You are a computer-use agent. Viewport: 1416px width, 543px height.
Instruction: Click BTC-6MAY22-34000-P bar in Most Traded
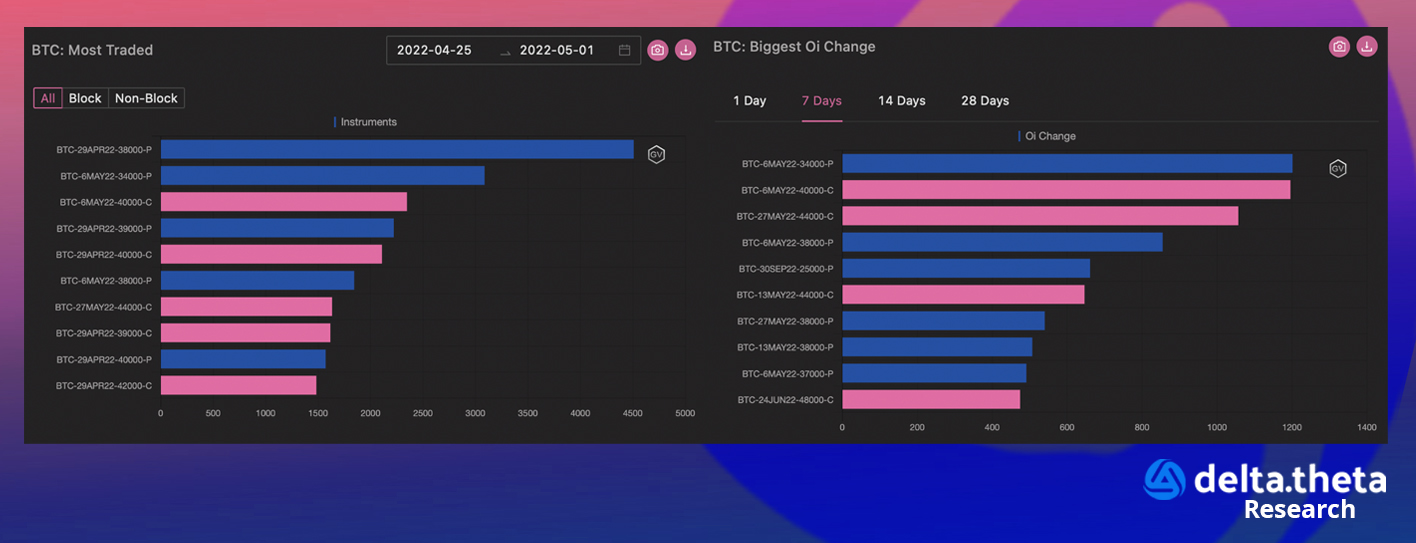click(x=323, y=176)
